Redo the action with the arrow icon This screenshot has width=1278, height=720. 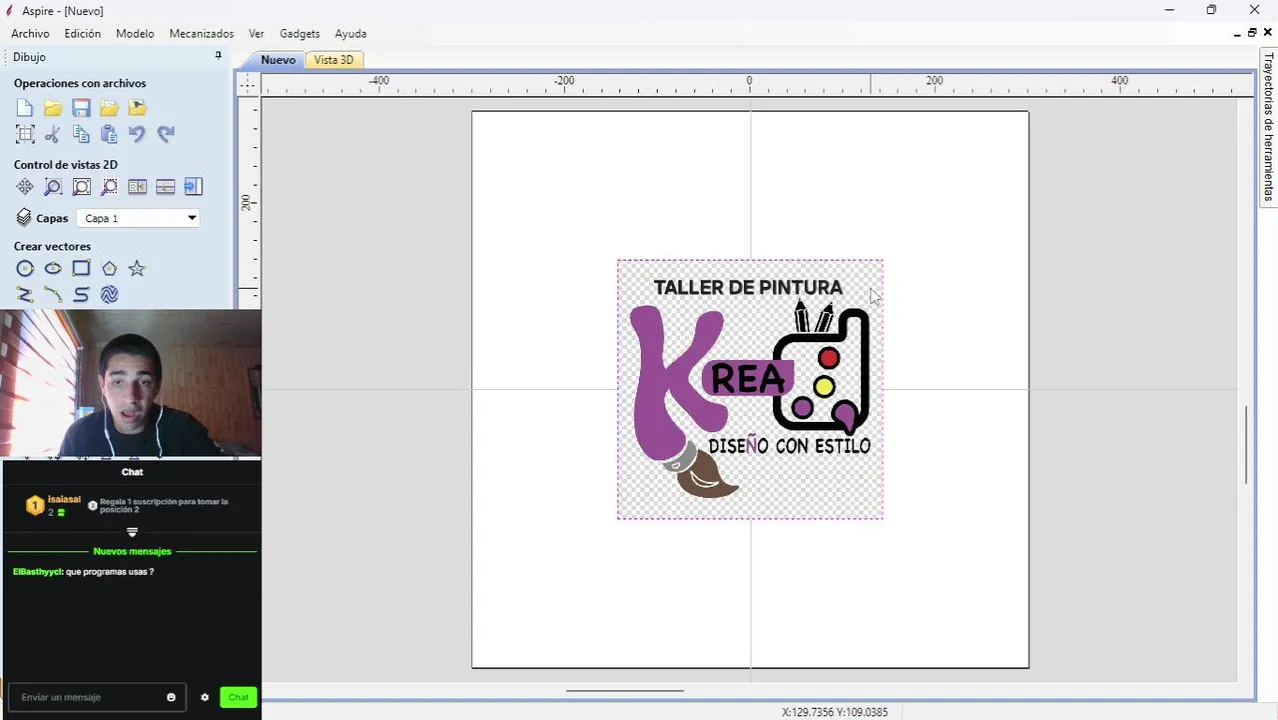pyautogui.click(x=165, y=134)
